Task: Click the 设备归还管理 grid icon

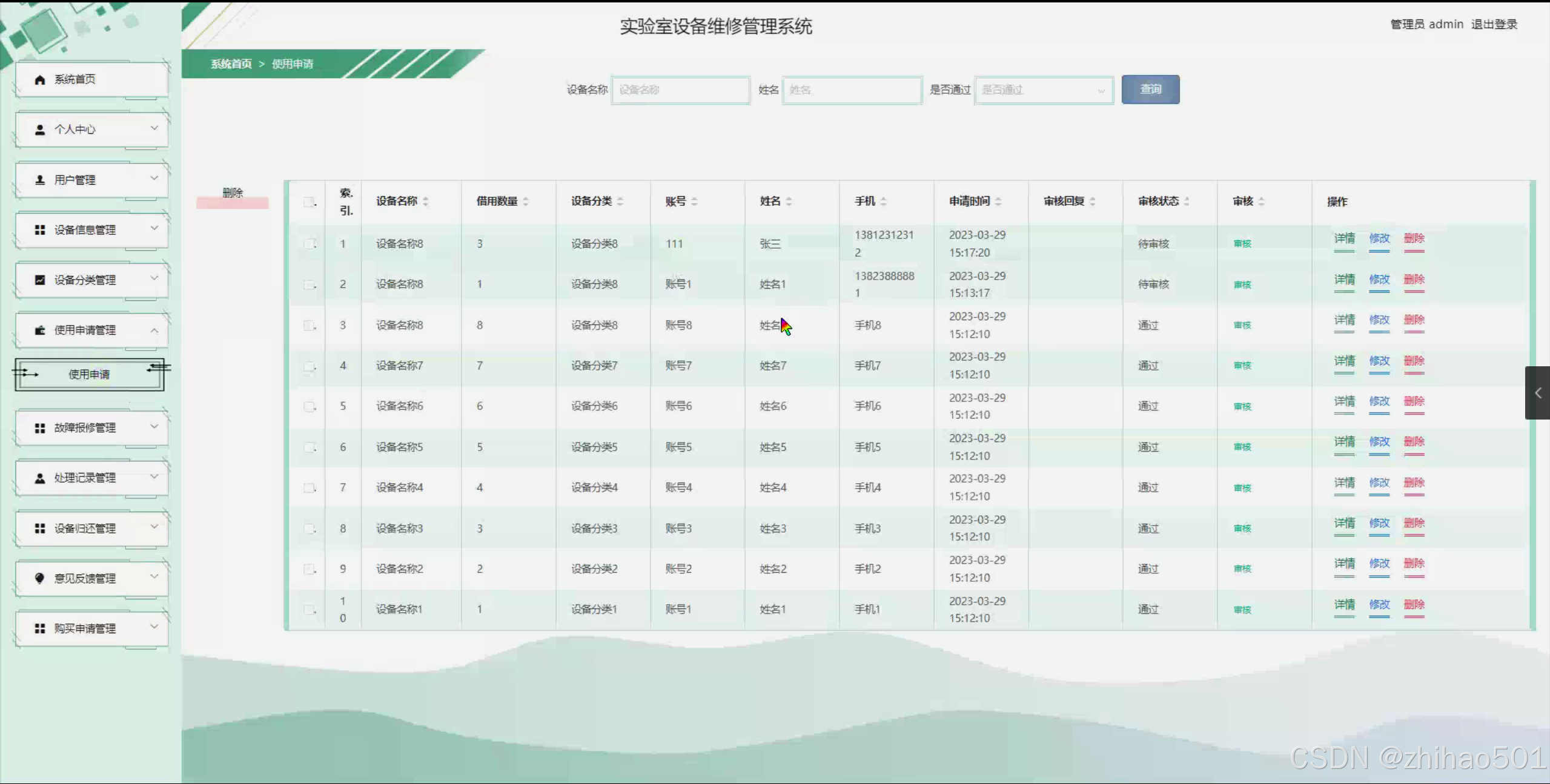Action: (x=39, y=527)
